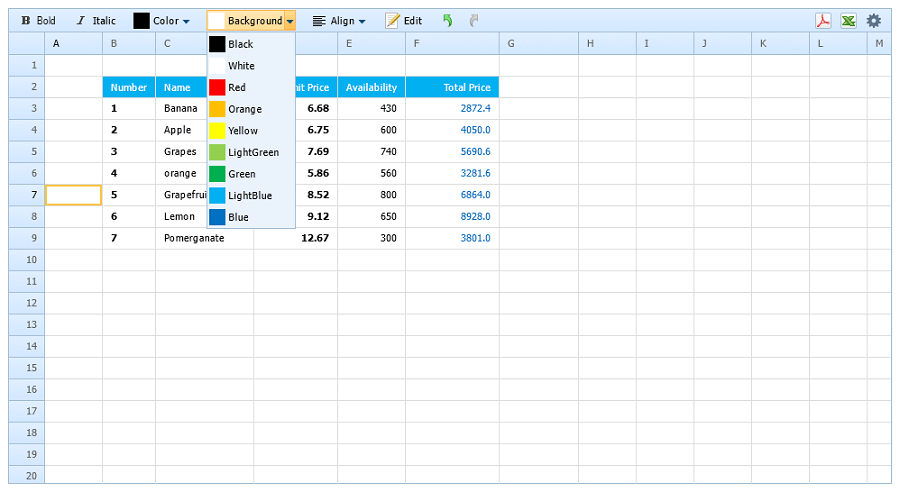The image size is (900, 492).
Task: Select the total price cell 3801.0
Action: 452,238
